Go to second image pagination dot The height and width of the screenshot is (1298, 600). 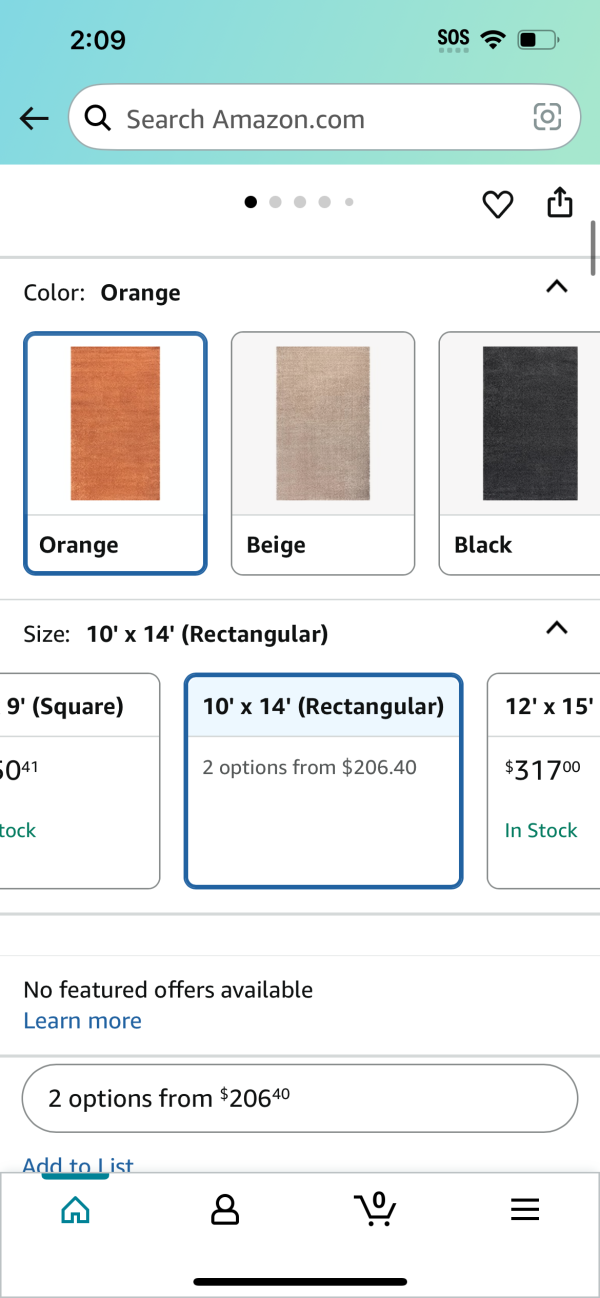click(274, 202)
